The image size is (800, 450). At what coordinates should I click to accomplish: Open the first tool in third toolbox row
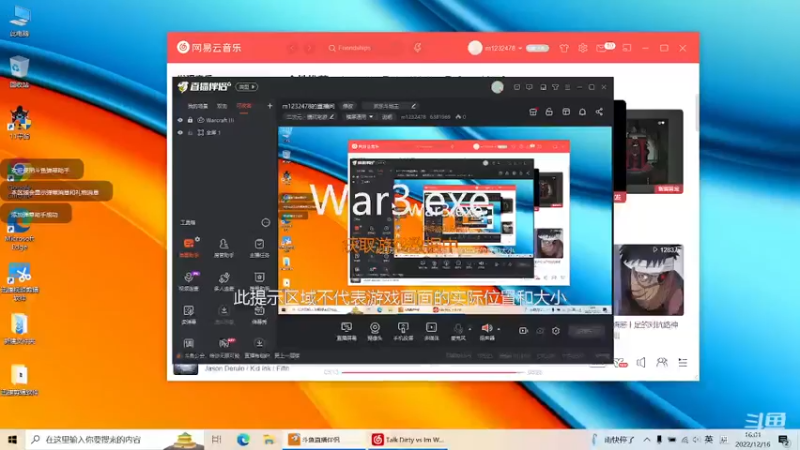tap(189, 315)
